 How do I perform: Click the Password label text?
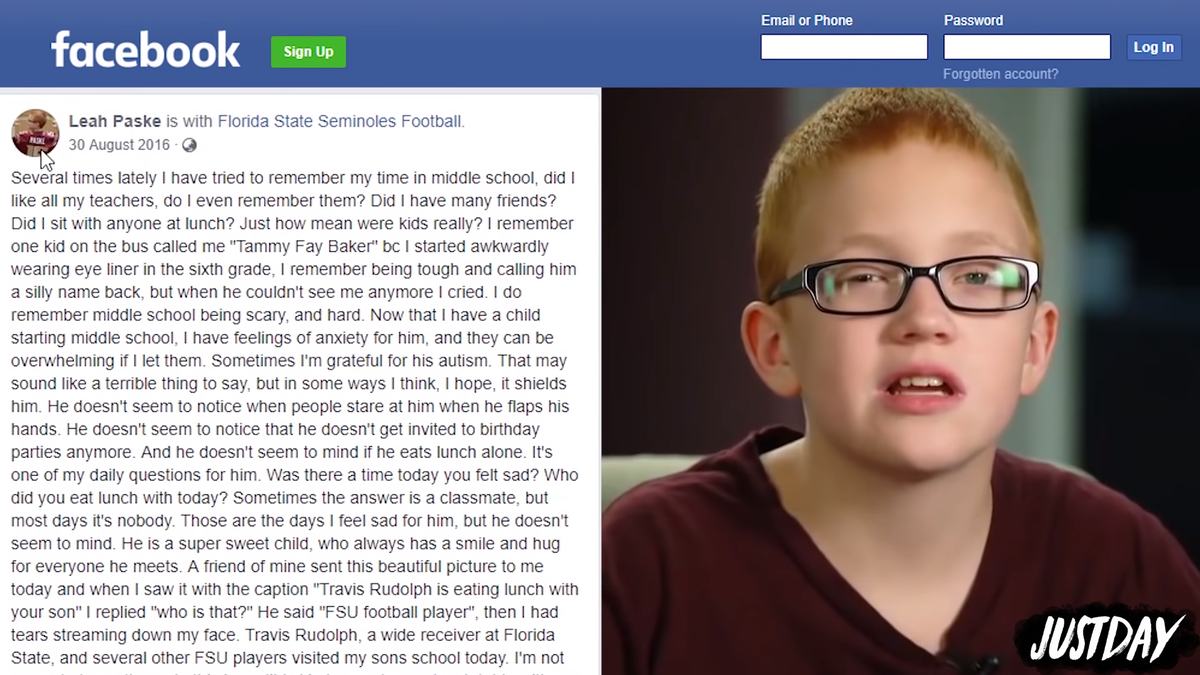coord(973,20)
